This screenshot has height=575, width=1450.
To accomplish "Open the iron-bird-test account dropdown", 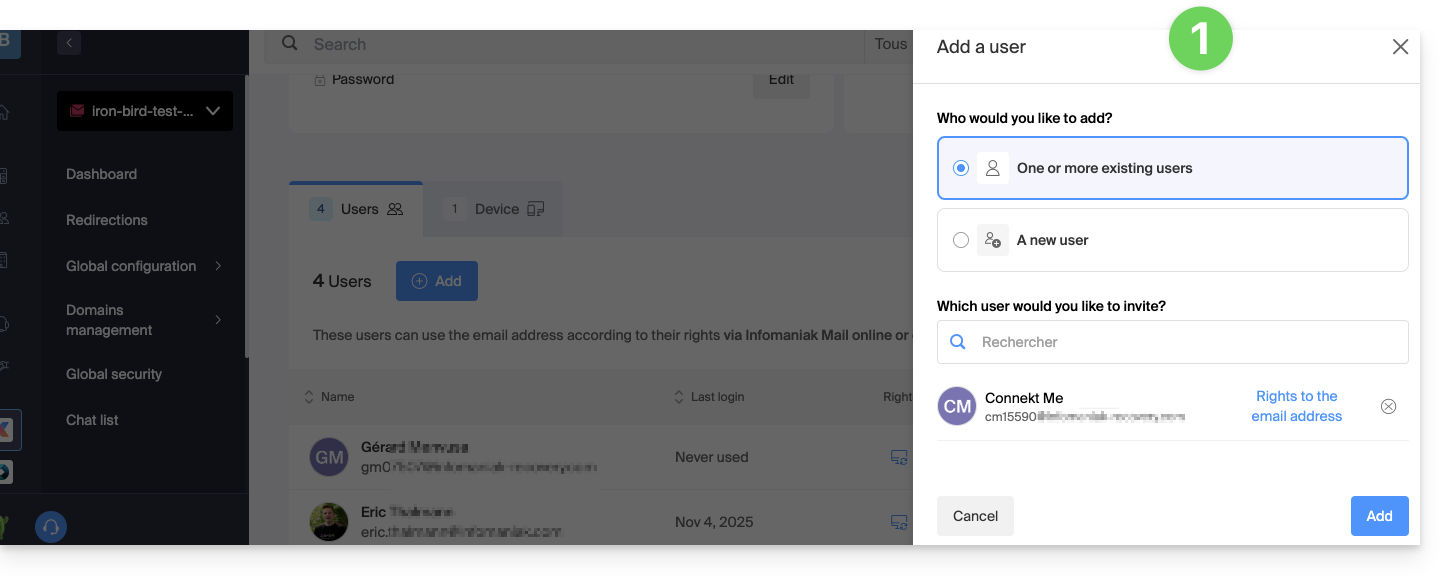I will coord(145,111).
